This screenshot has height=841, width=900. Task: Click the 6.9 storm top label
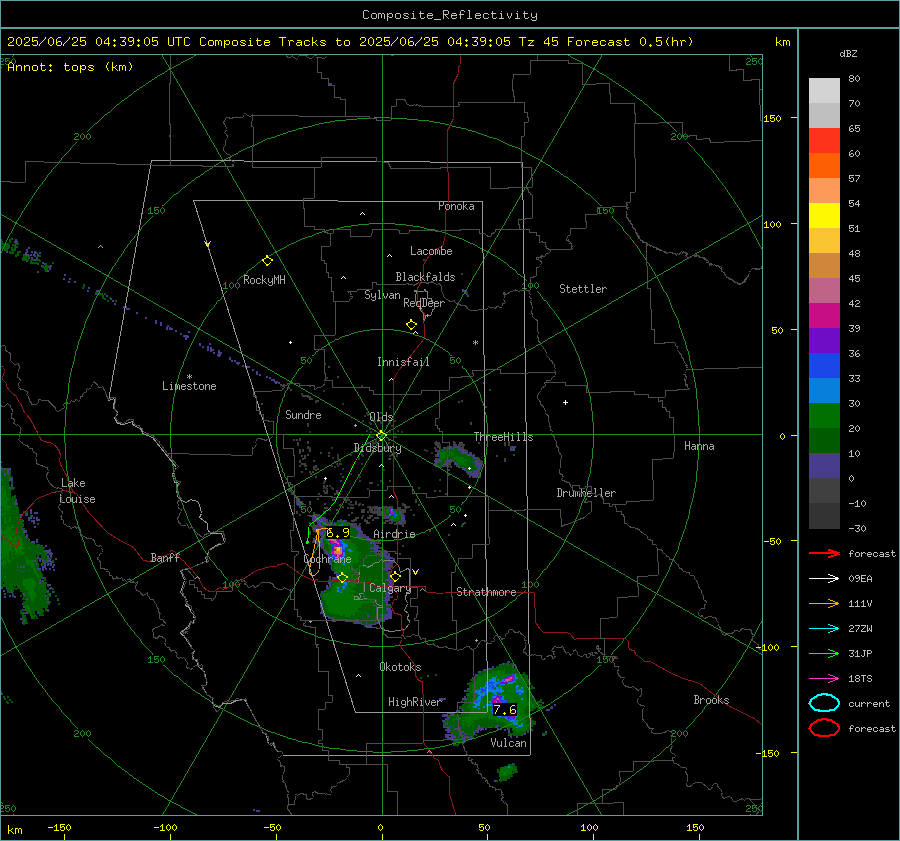point(338,533)
